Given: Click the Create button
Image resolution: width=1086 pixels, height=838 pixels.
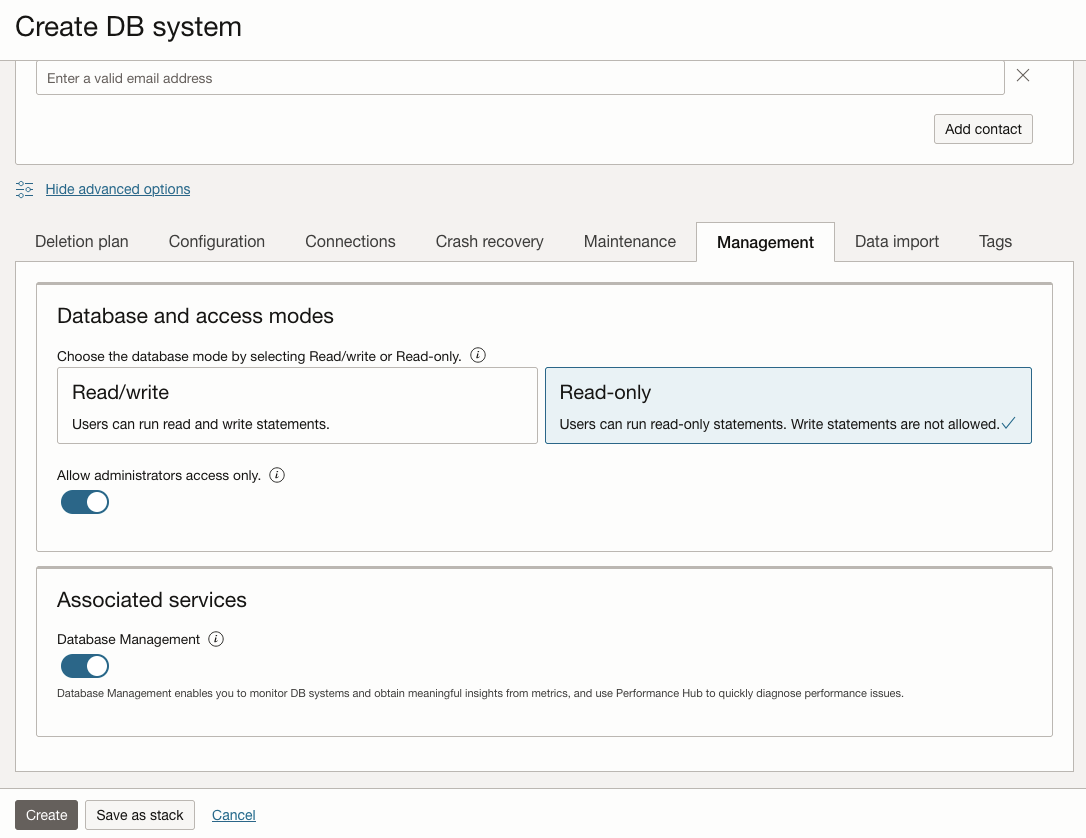Looking at the screenshot, I should tap(46, 814).
